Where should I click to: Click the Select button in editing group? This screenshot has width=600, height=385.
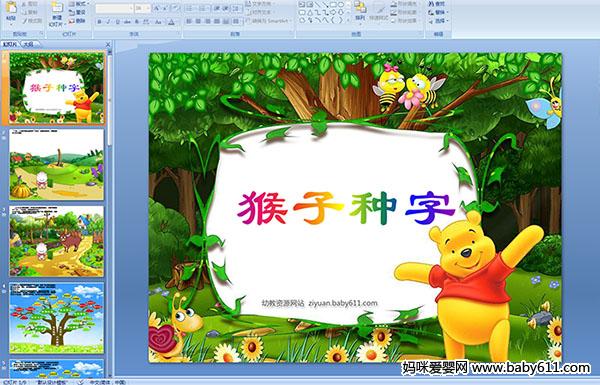[x=437, y=21]
